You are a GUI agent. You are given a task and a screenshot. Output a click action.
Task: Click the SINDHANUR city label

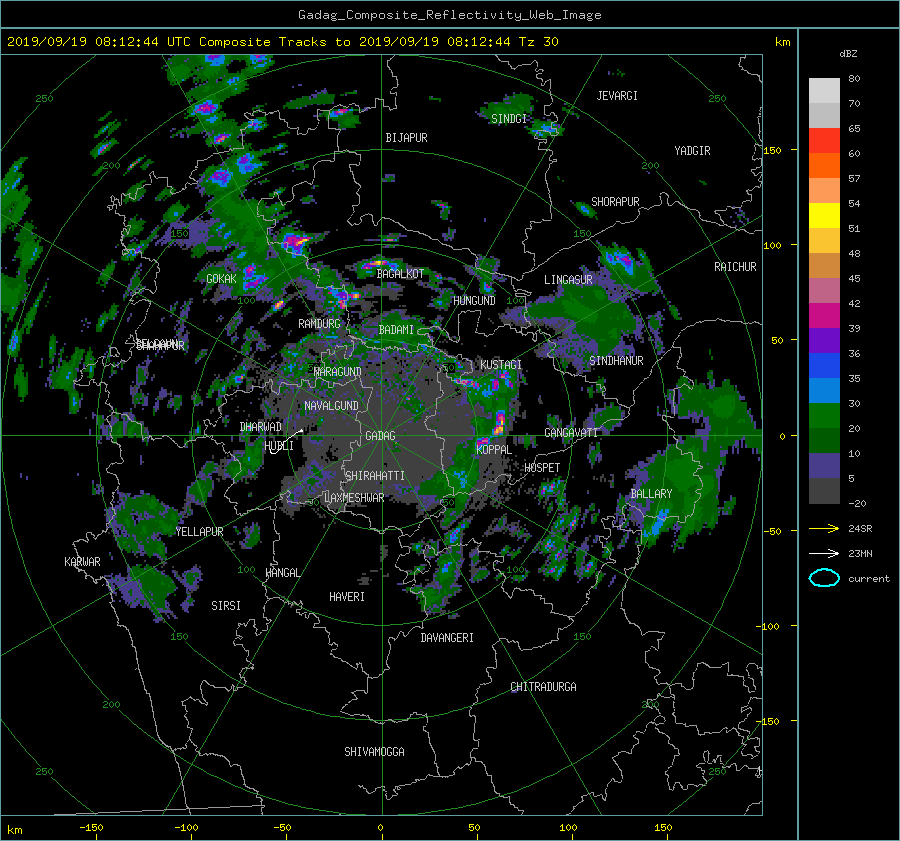coord(616,361)
